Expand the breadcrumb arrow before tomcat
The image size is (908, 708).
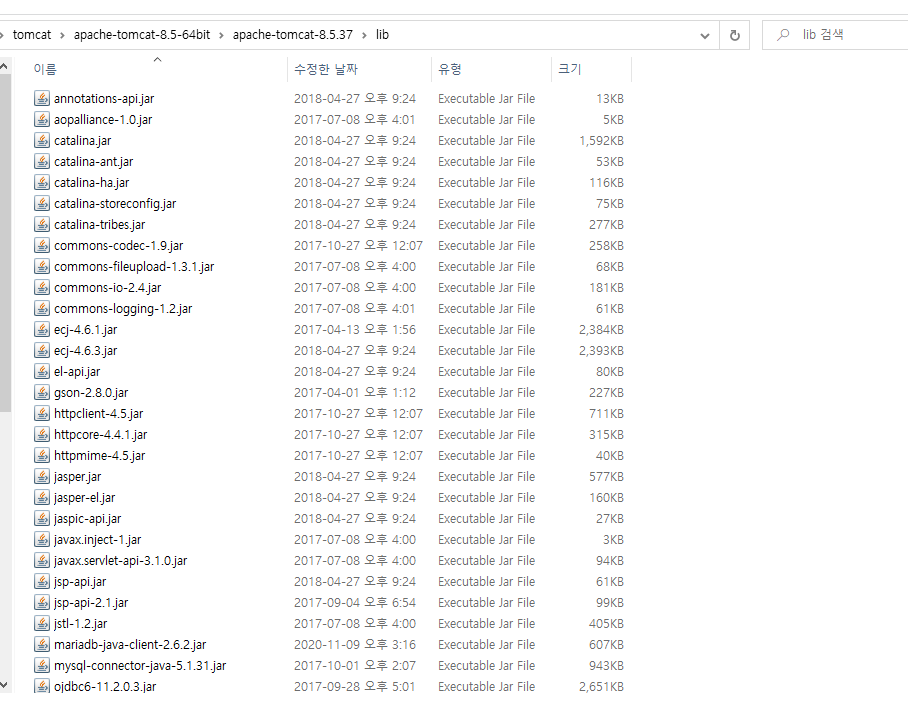pyautogui.click(x=2, y=35)
